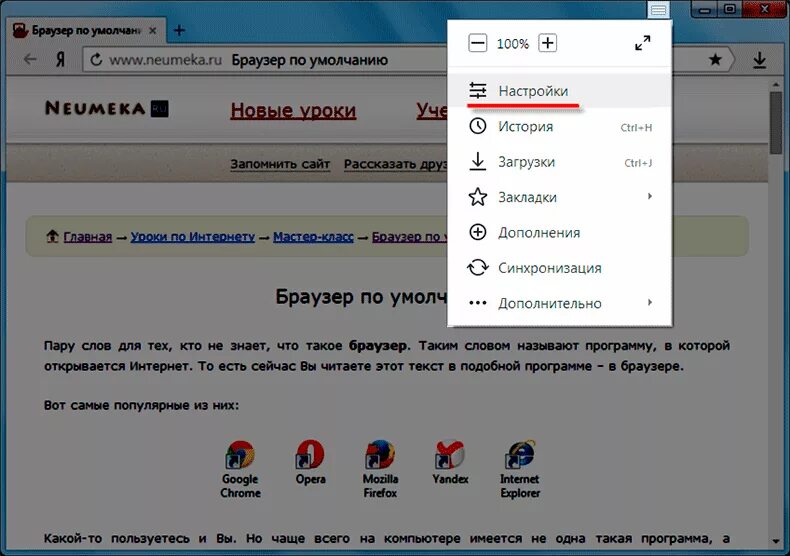Enter fullscreen via the expand arrows icon

click(x=642, y=43)
